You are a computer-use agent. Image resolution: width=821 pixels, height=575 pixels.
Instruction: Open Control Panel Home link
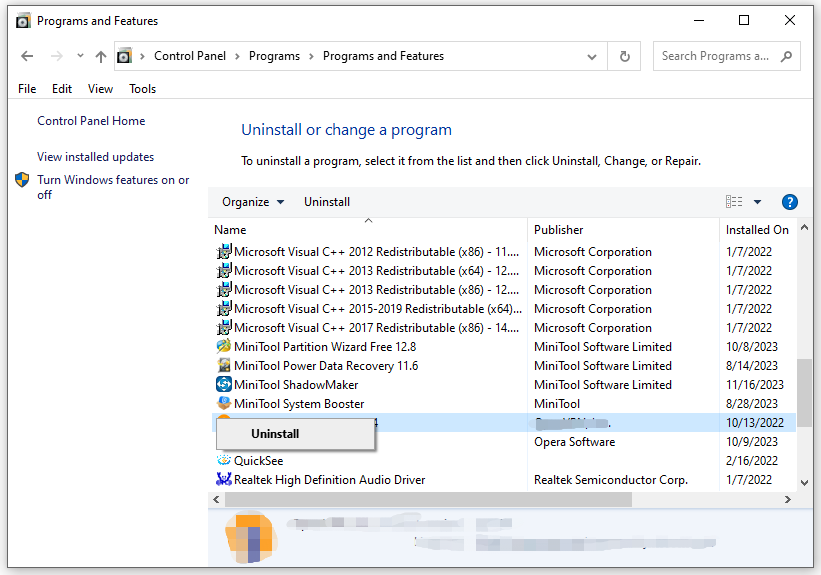pos(91,121)
